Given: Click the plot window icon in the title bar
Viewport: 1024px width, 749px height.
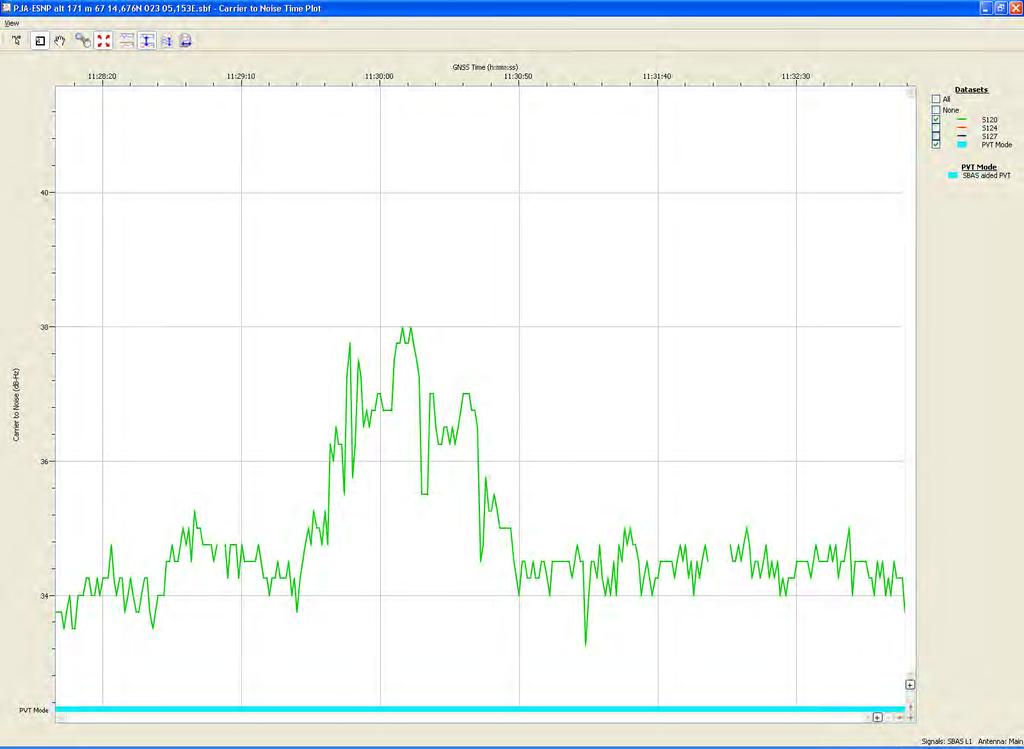Looking at the screenshot, I should [7, 8].
